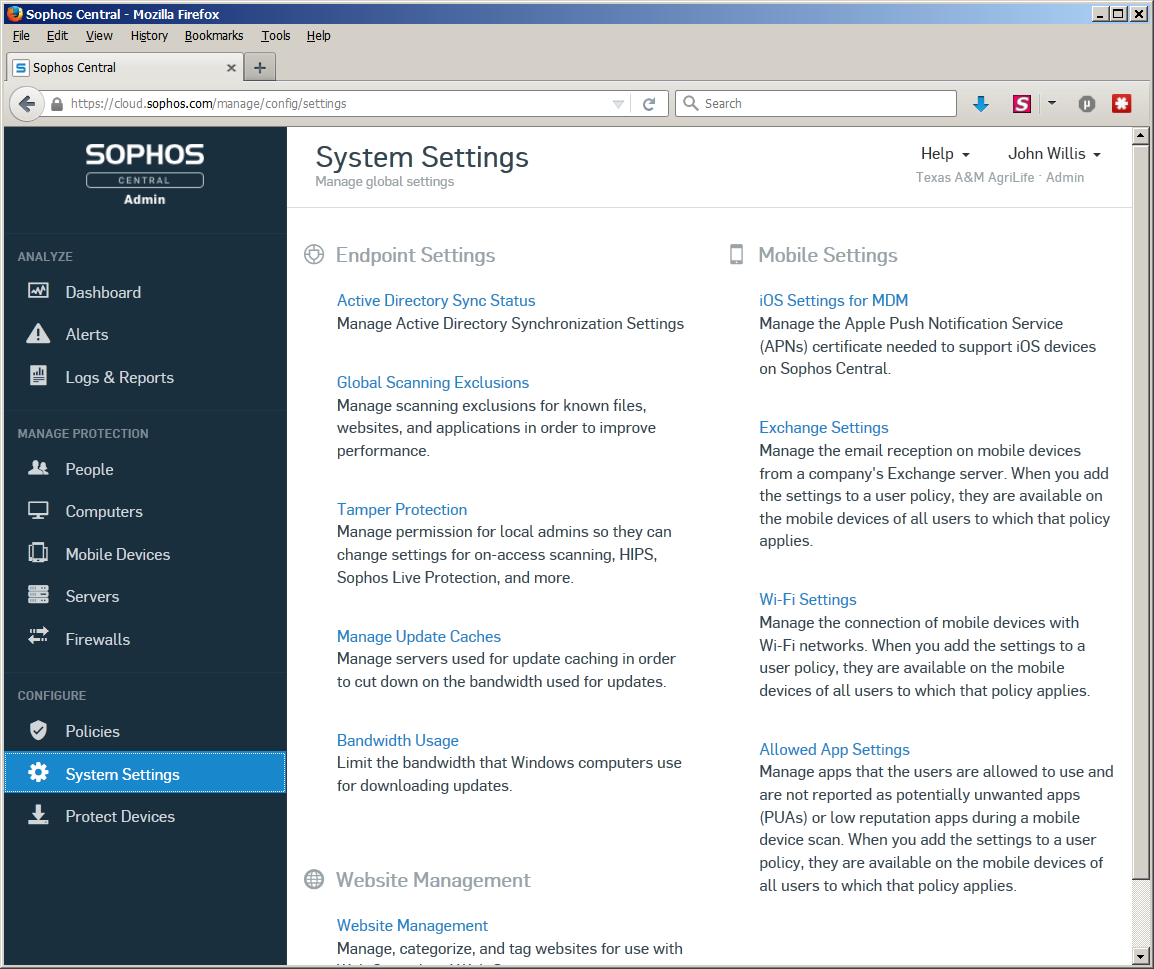Click the Logs & Reports chart icon

coord(38,376)
